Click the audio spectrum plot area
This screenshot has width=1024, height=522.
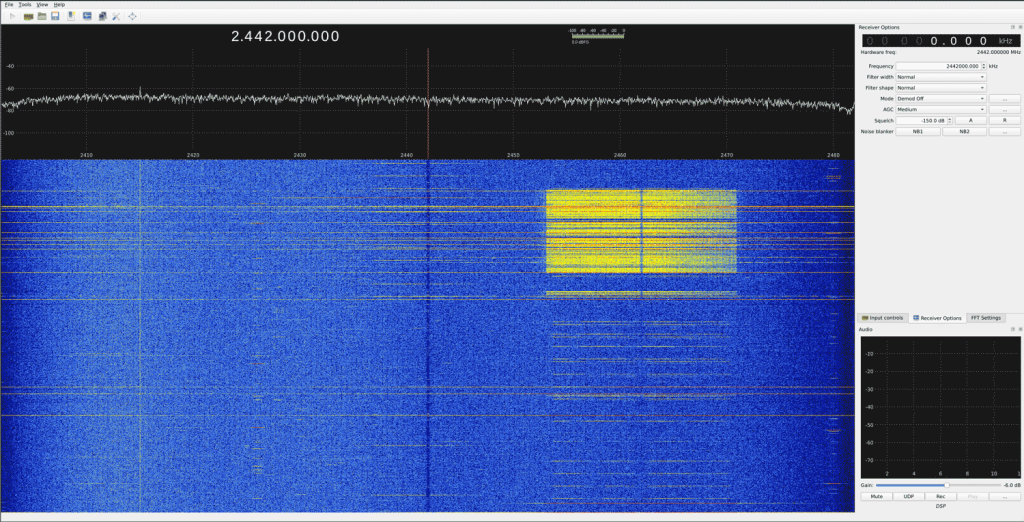(940, 406)
